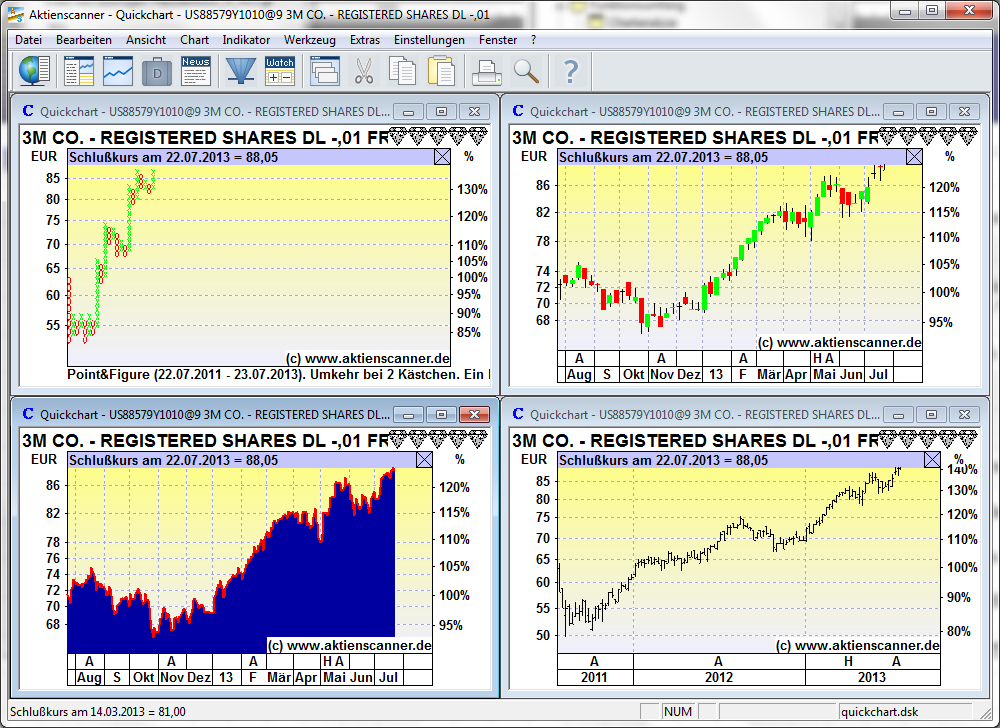Click '2011' on the bar chart time axis
1000x728 pixels.
point(594,677)
